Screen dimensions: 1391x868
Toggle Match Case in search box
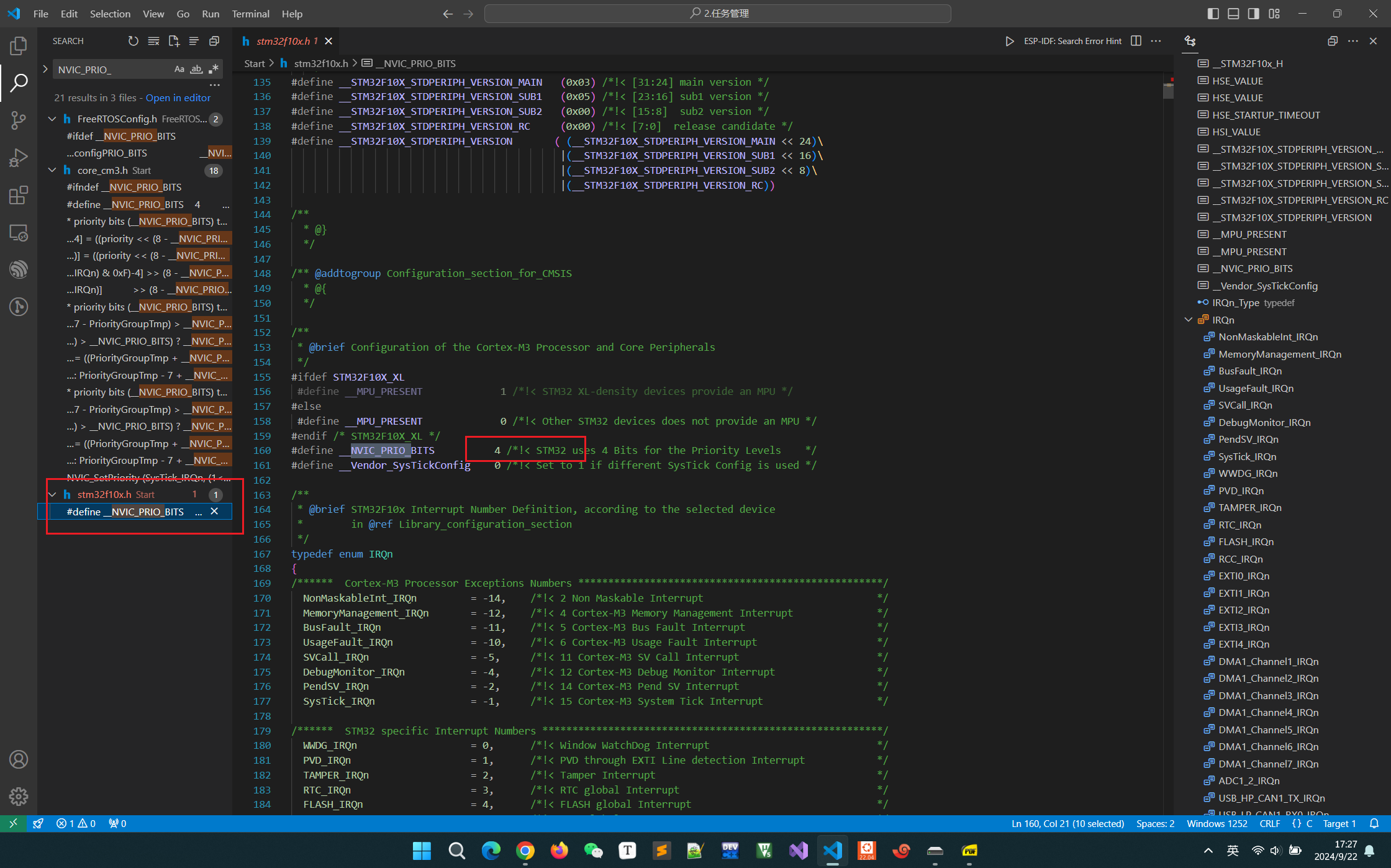179,70
